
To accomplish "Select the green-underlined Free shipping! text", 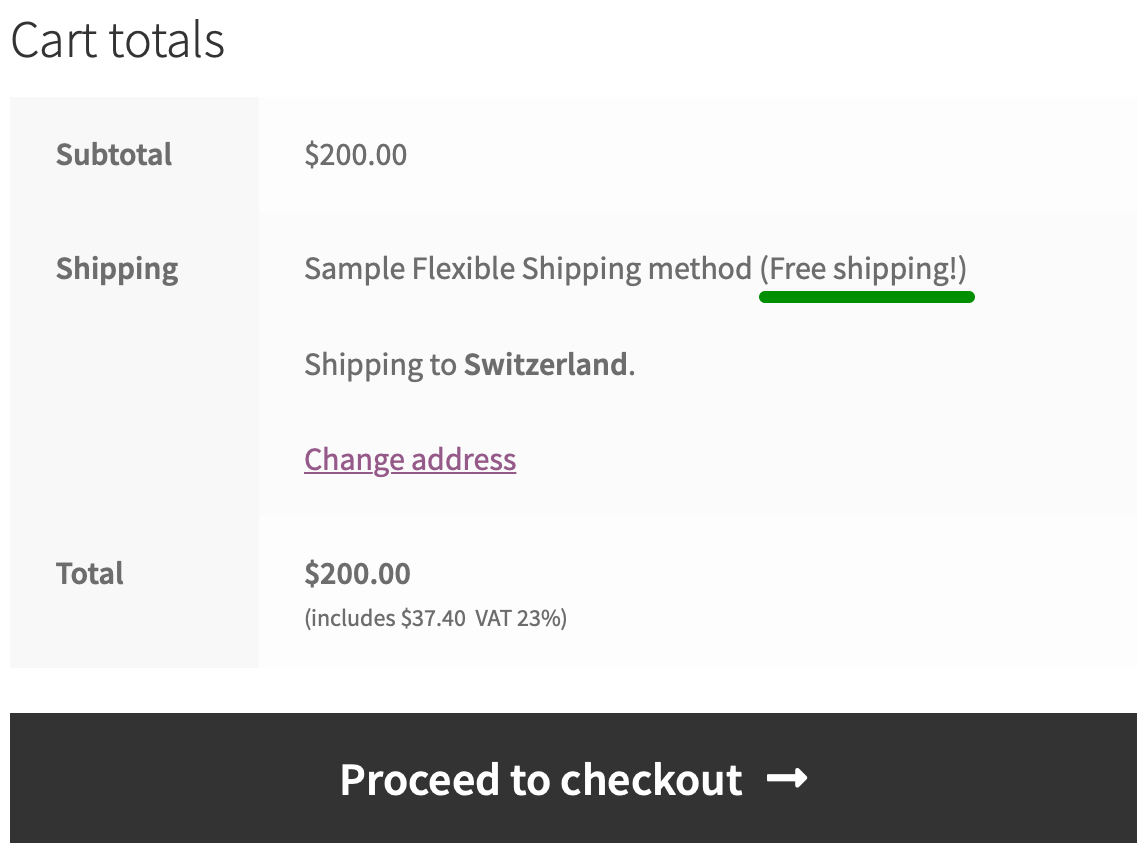I will pyautogui.click(x=866, y=268).
